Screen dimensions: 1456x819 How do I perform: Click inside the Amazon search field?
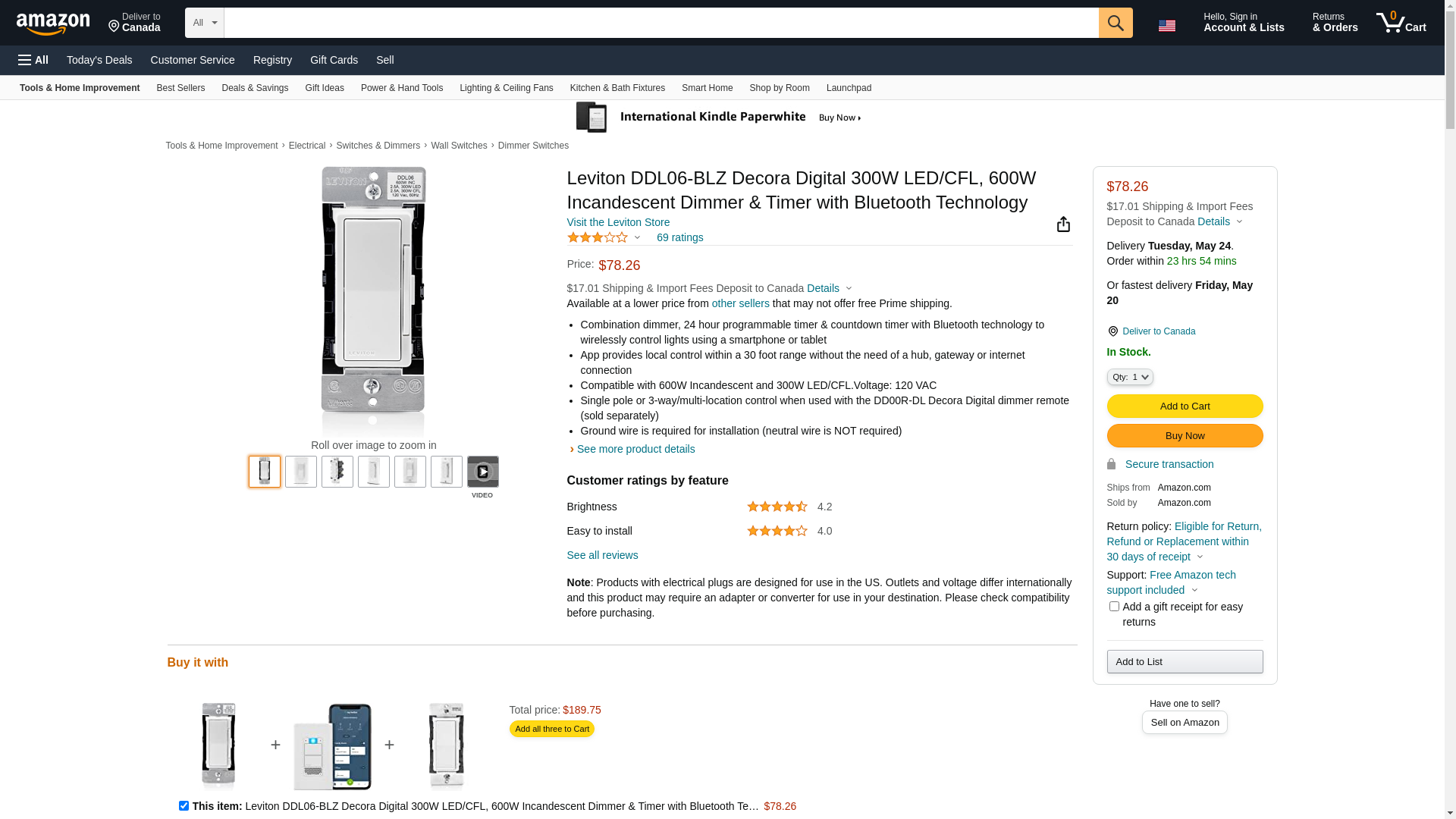(x=660, y=23)
